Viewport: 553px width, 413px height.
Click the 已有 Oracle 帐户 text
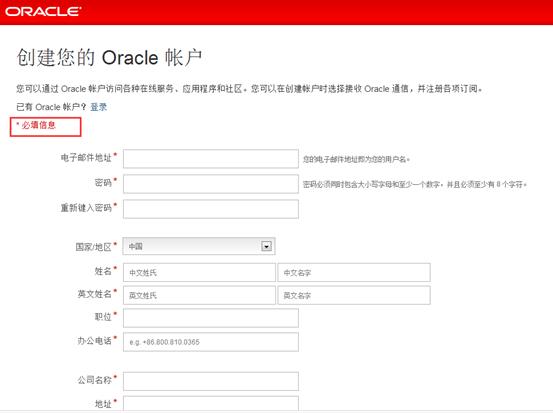(x=51, y=107)
